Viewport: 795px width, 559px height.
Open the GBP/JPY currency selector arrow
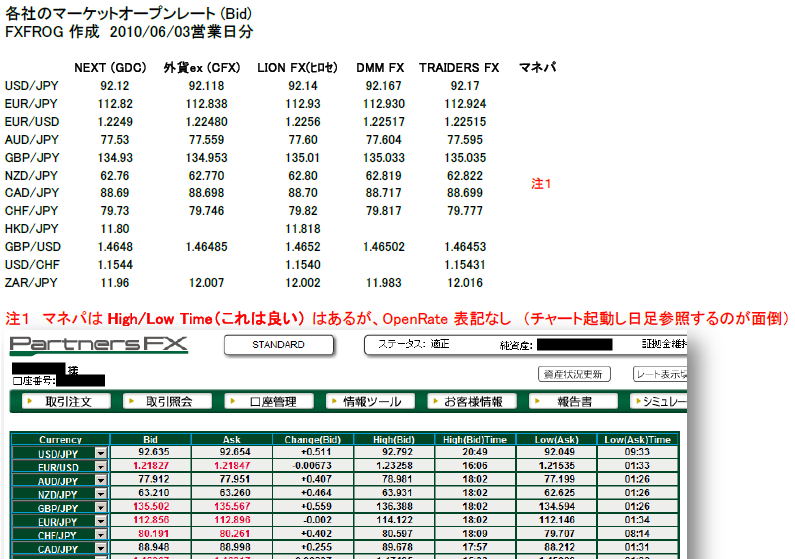(101, 507)
